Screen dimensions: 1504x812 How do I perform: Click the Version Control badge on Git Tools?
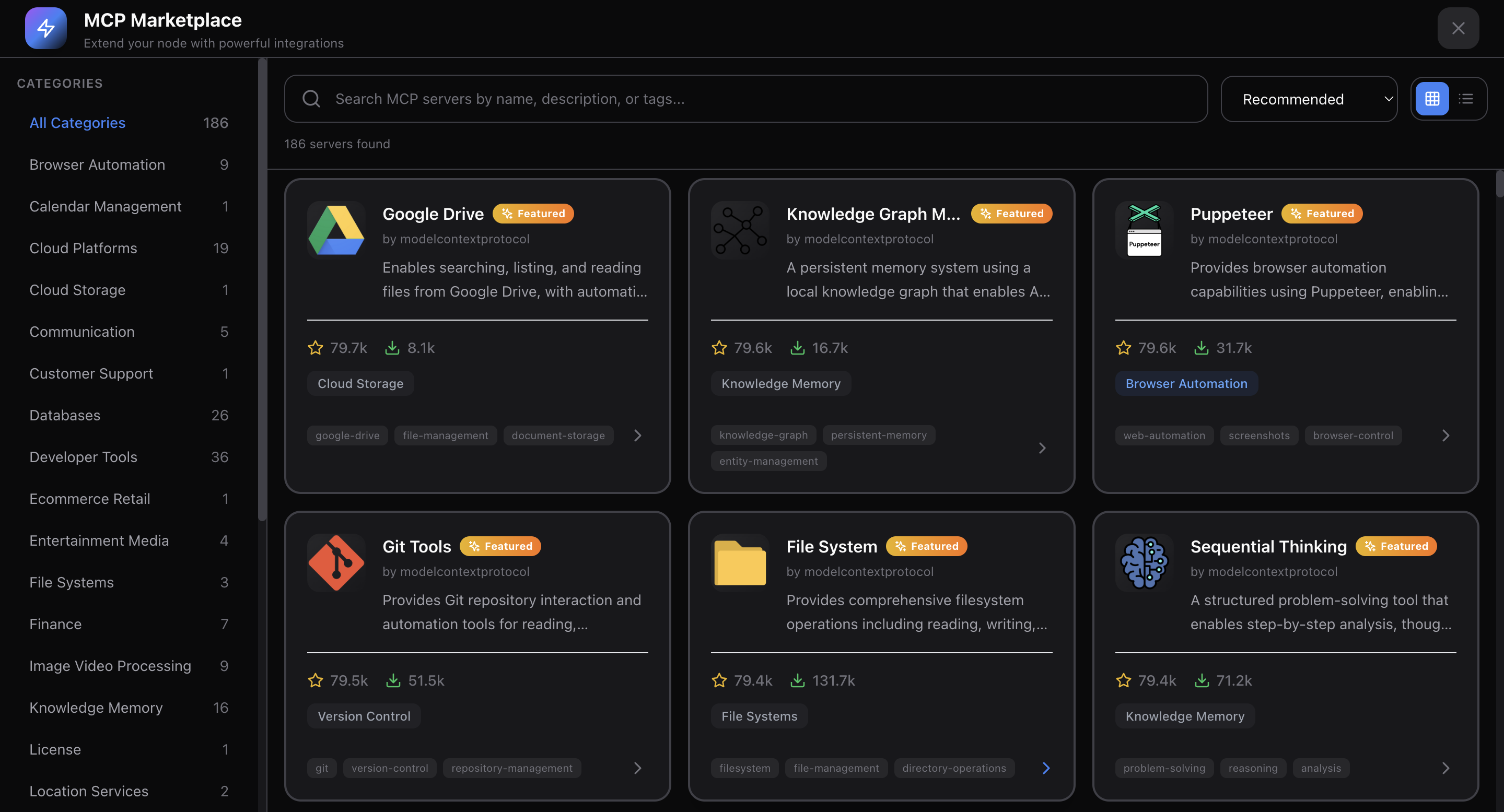364,716
